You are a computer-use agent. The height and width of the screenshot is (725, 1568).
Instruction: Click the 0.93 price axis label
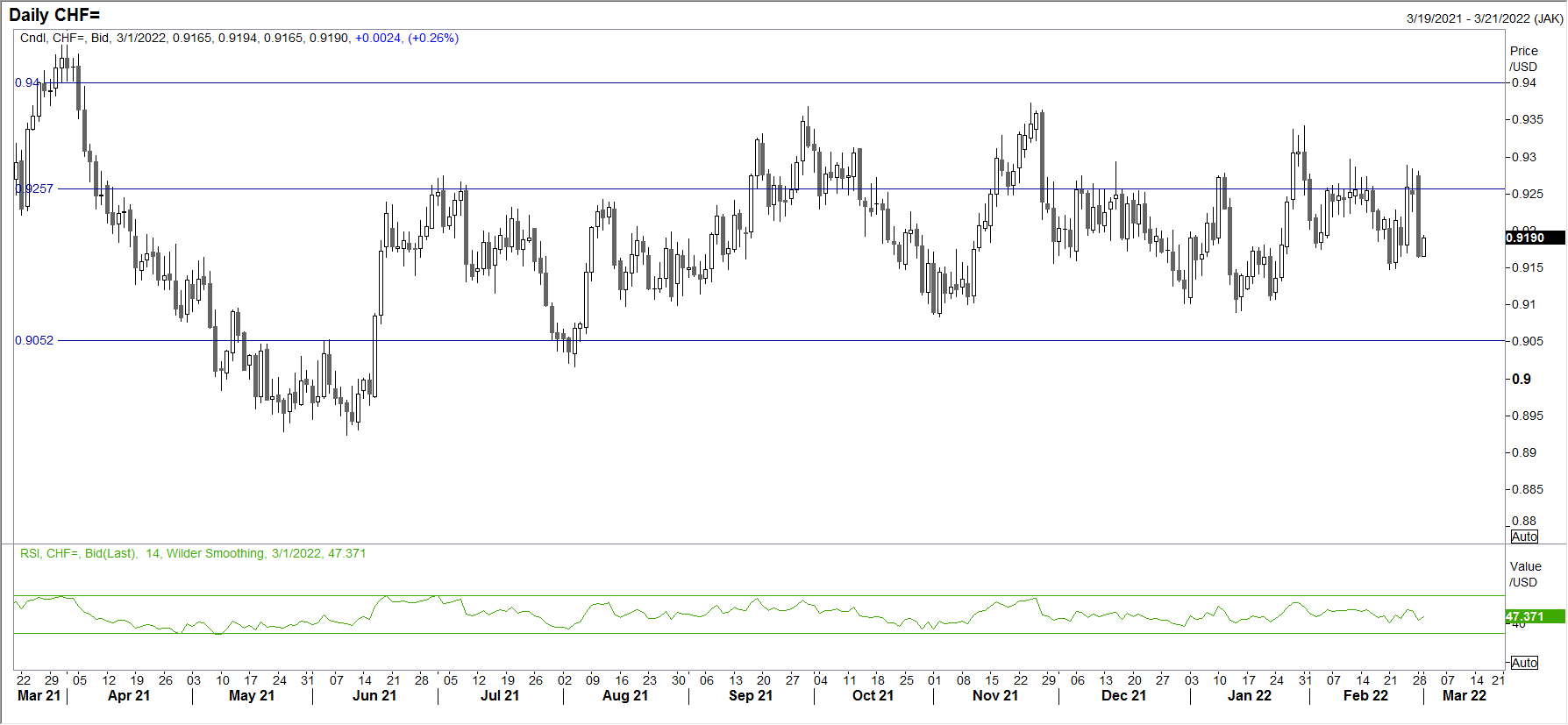click(x=1524, y=157)
